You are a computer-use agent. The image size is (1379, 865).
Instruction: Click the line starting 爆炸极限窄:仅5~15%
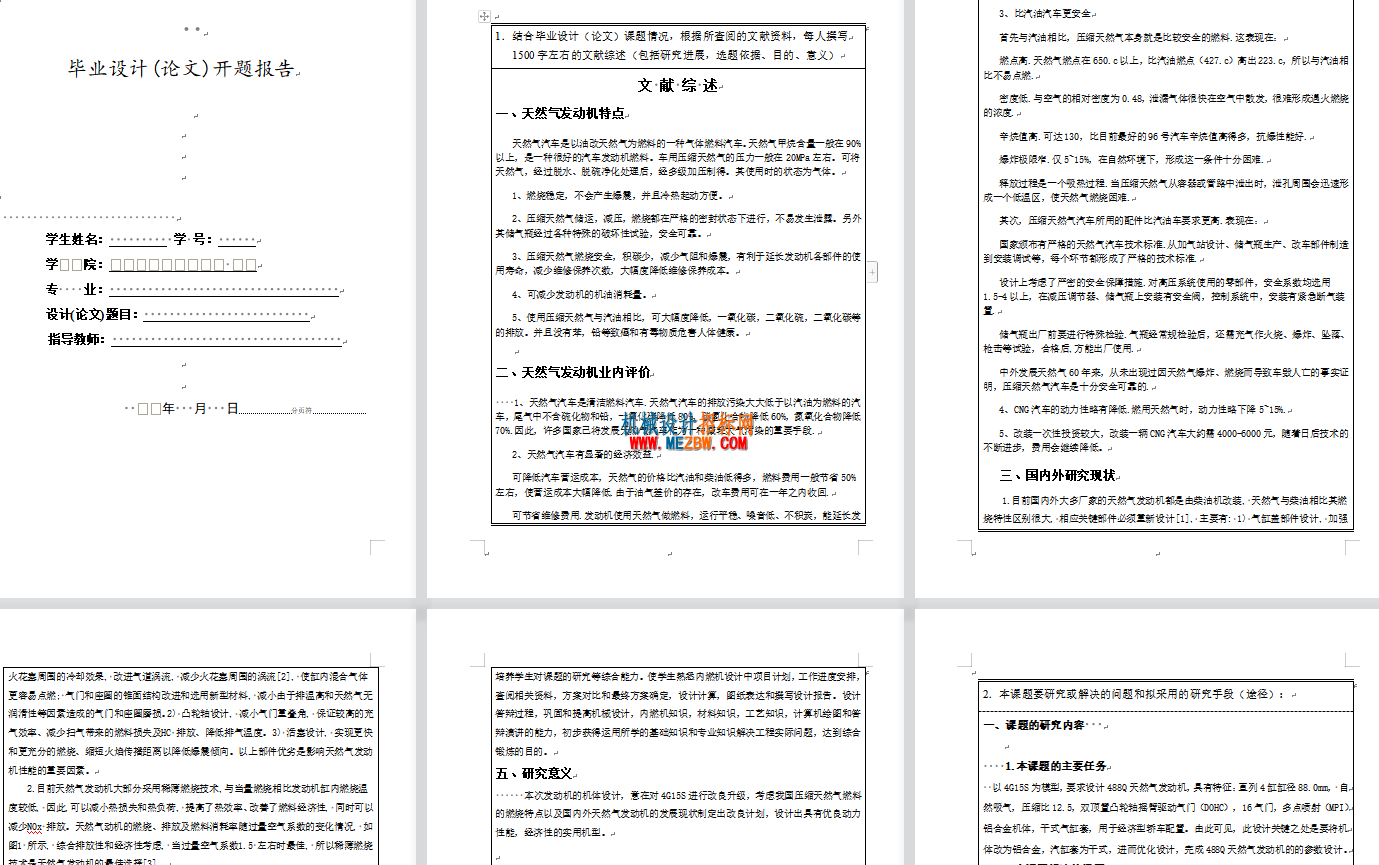pos(1130,160)
